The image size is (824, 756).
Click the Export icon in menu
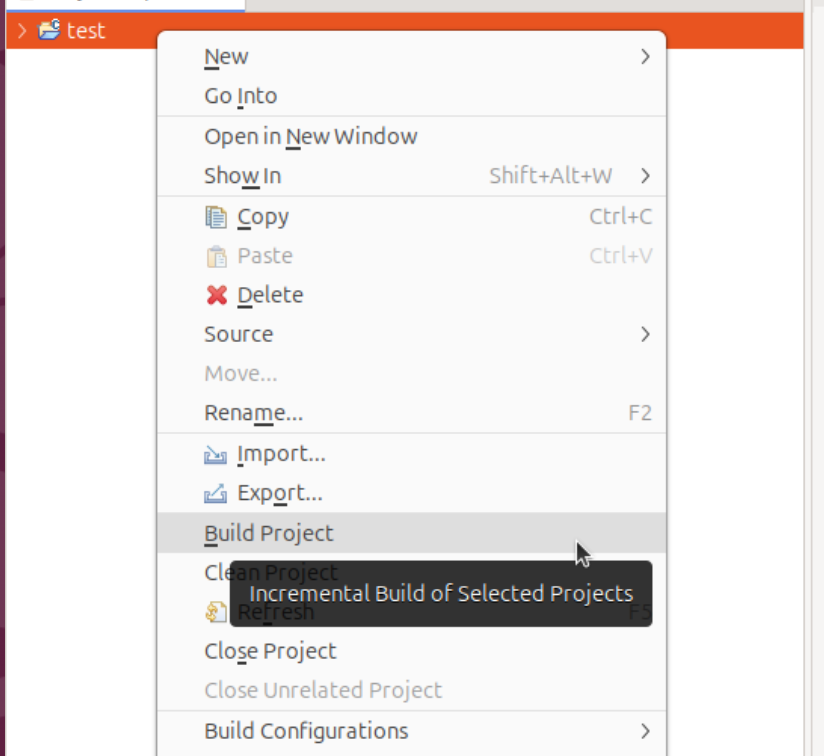(216, 494)
